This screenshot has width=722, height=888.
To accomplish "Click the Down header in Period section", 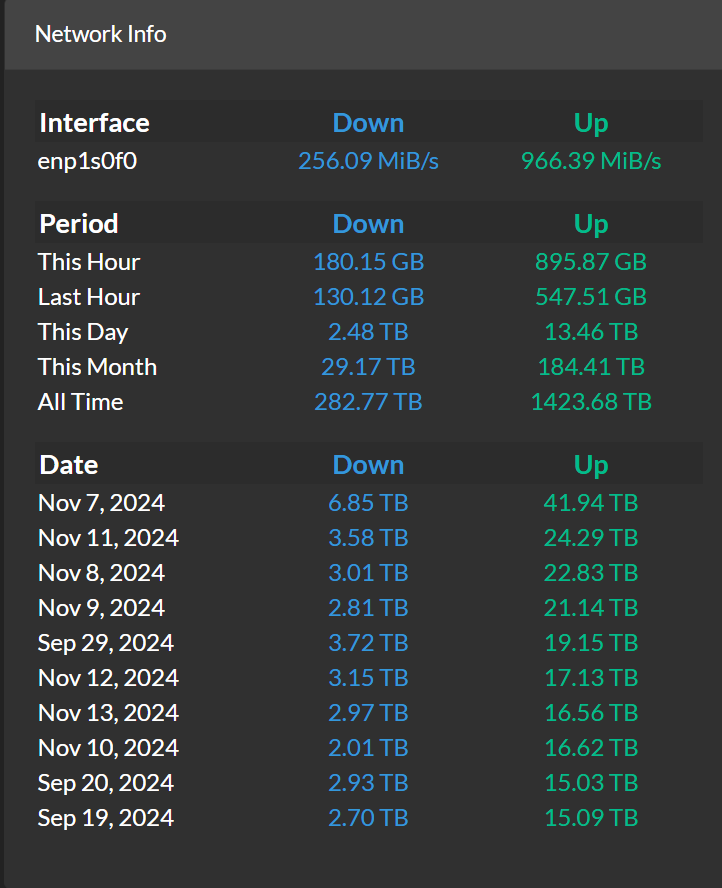I will click(x=368, y=224).
